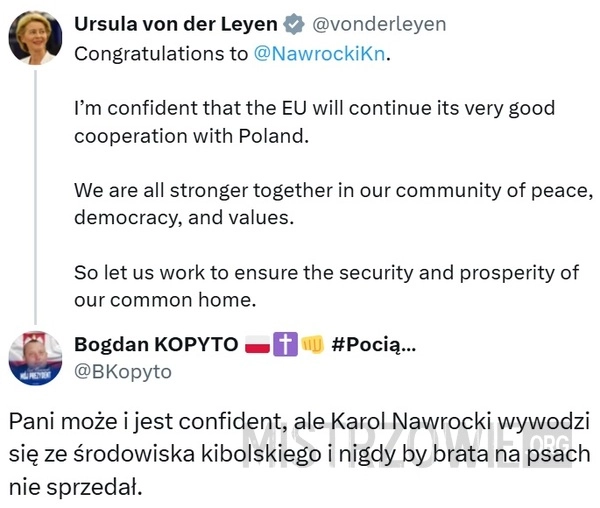Open the truncated #Pocią... hashtag
Viewport: 600px width, 508px height.
373,344
